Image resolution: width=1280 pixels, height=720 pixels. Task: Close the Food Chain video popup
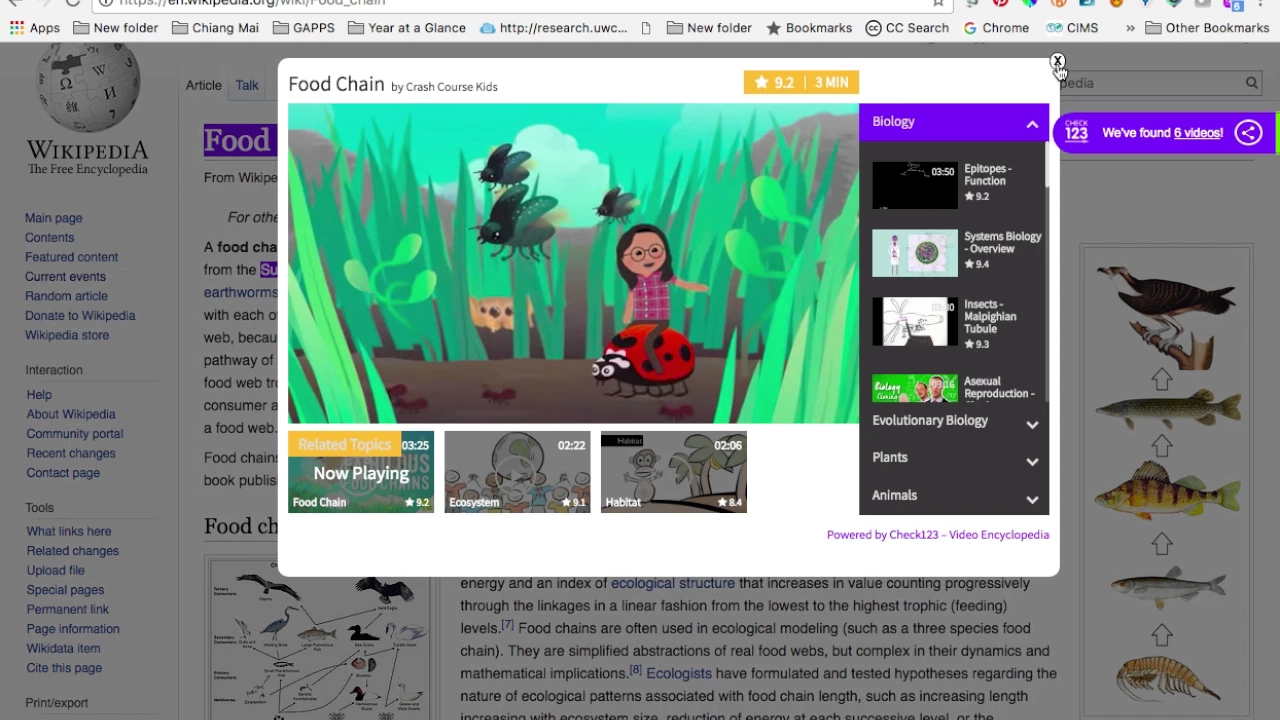1057,61
